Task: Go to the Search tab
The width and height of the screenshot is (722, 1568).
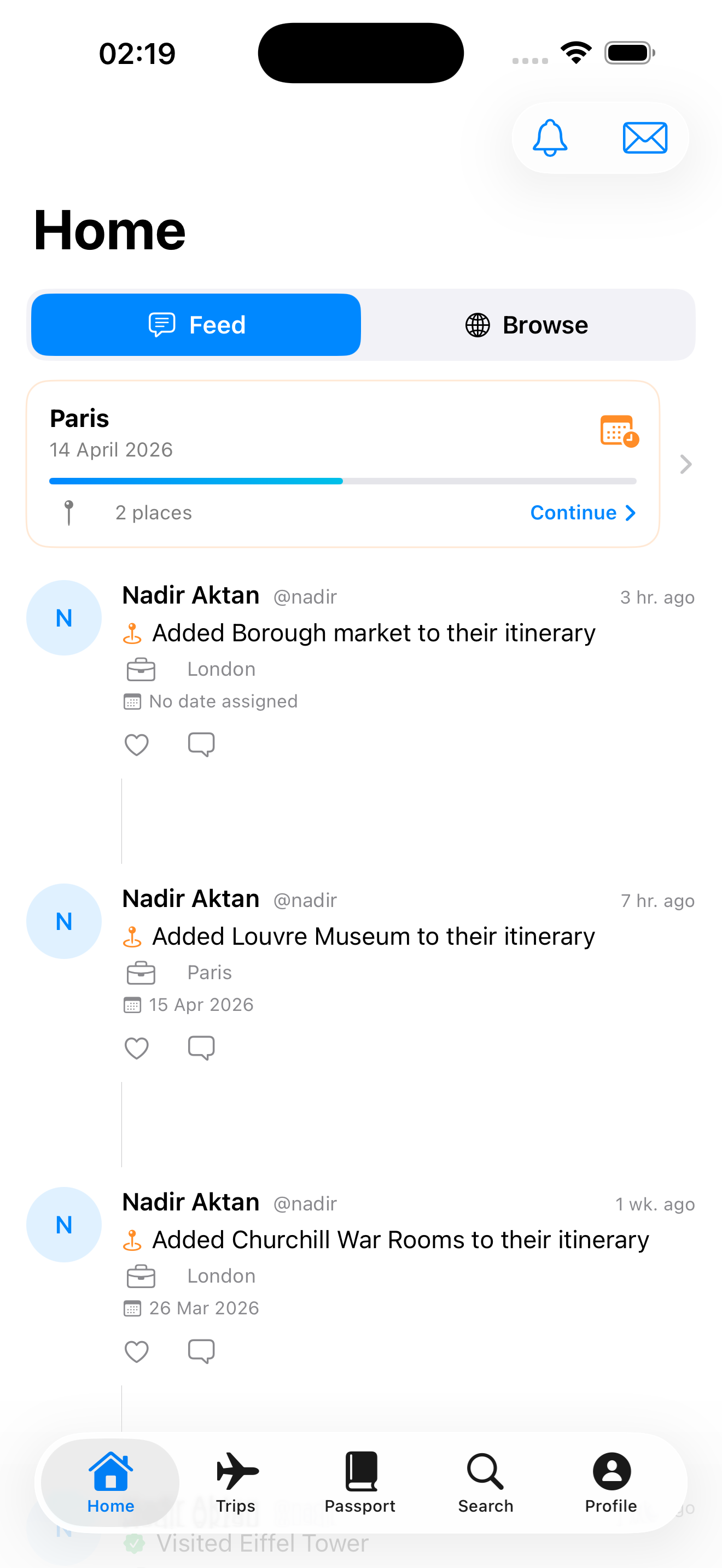Action: coord(485,1482)
